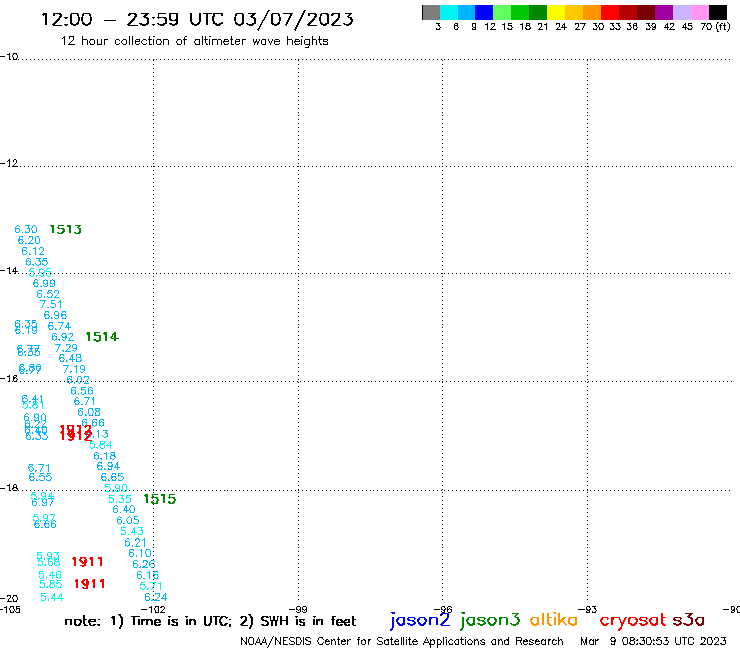Click the green 1513 time marker

click(66, 229)
